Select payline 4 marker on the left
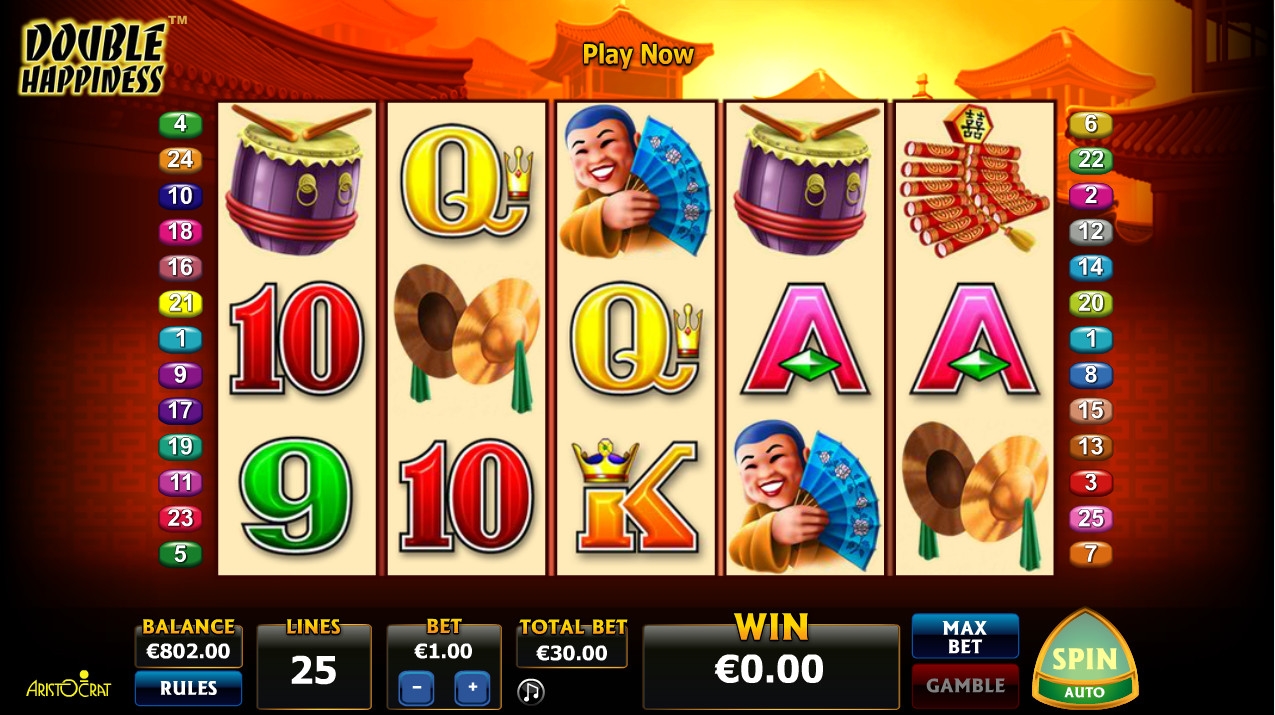Viewport: 1275px width, 715px height. pyautogui.click(x=180, y=124)
